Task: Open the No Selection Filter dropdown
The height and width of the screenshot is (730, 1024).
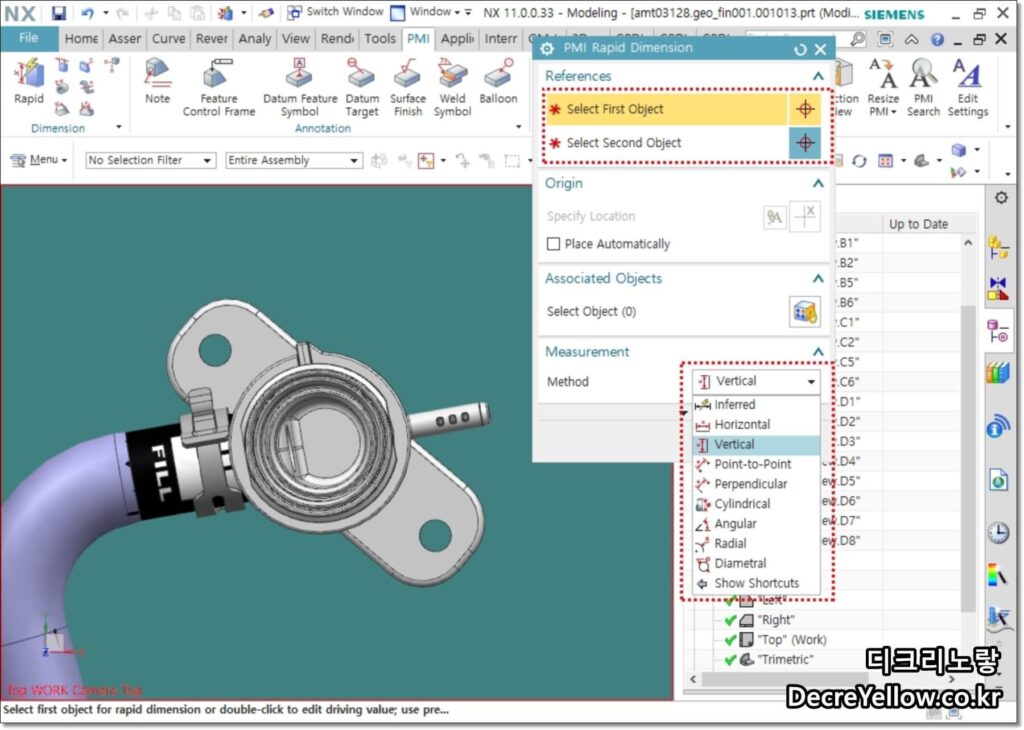Action: [150, 160]
